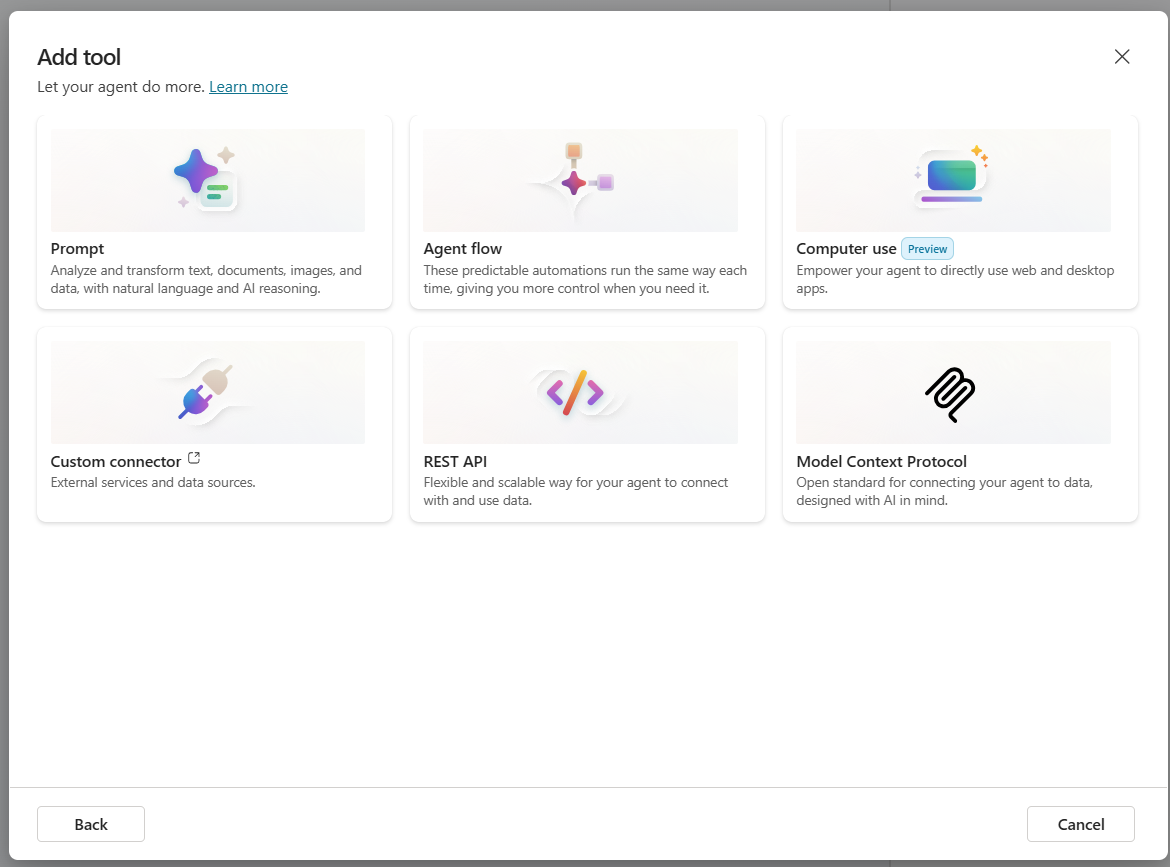1170x867 pixels.
Task: Open the Learn more link
Action: [248, 87]
